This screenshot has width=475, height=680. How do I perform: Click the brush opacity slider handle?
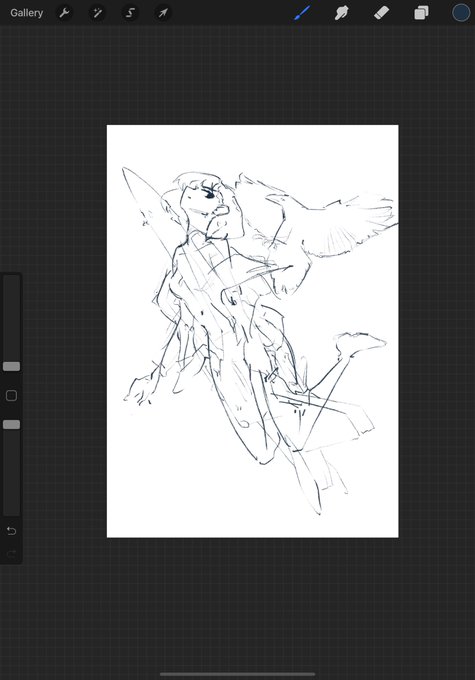tap(11, 425)
